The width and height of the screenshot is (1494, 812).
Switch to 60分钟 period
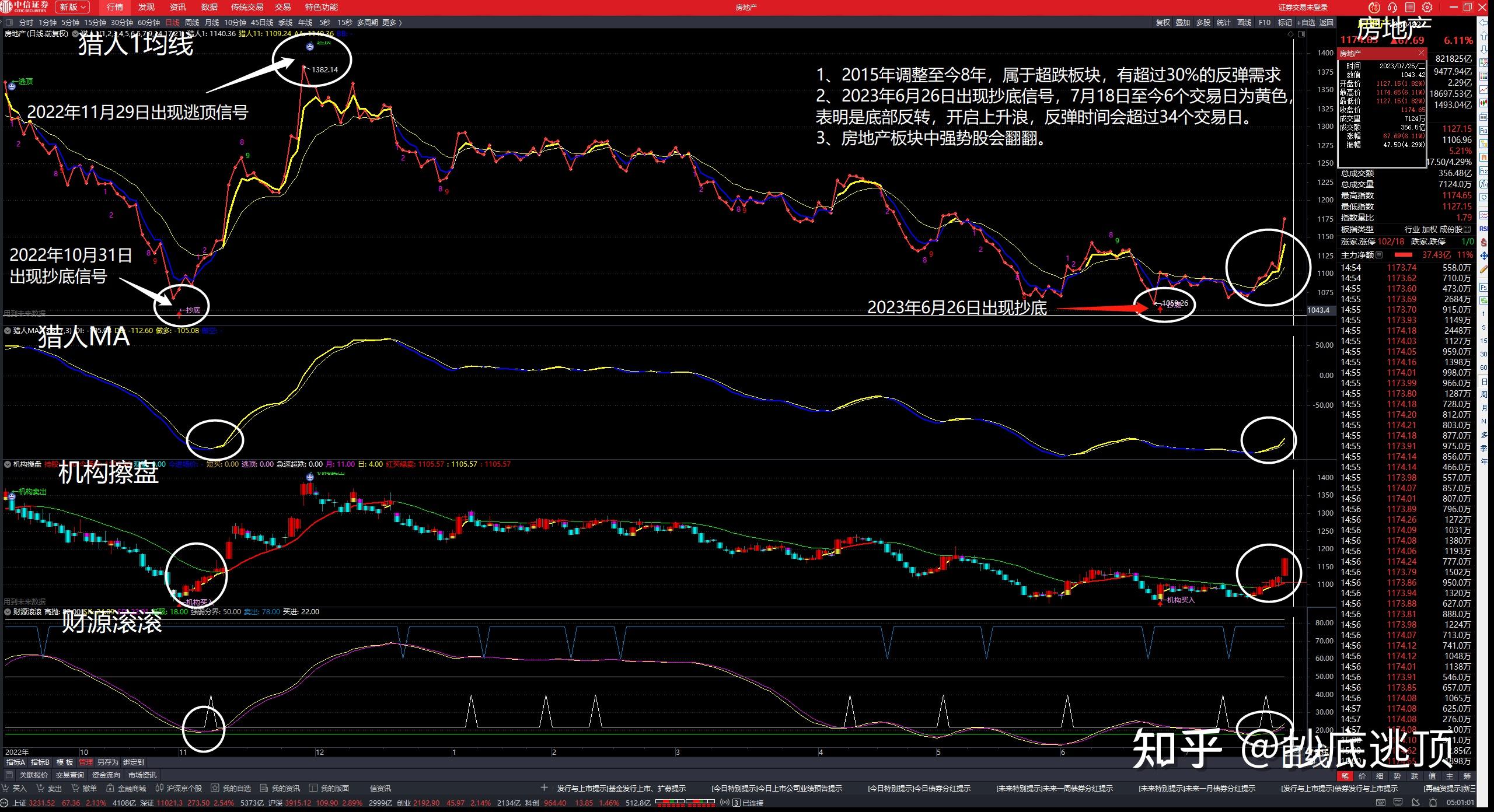149,22
